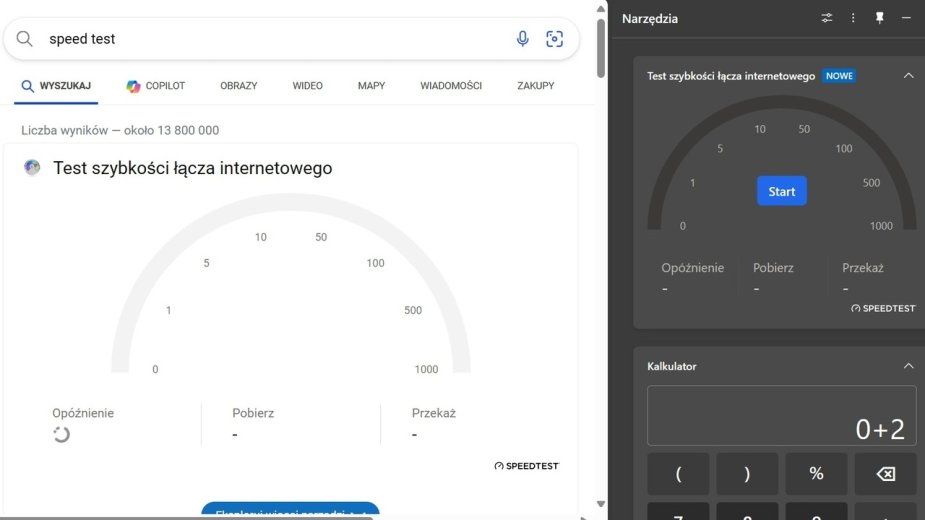
Task: Open the WIADOMOŚCI tab
Action: 451,86
